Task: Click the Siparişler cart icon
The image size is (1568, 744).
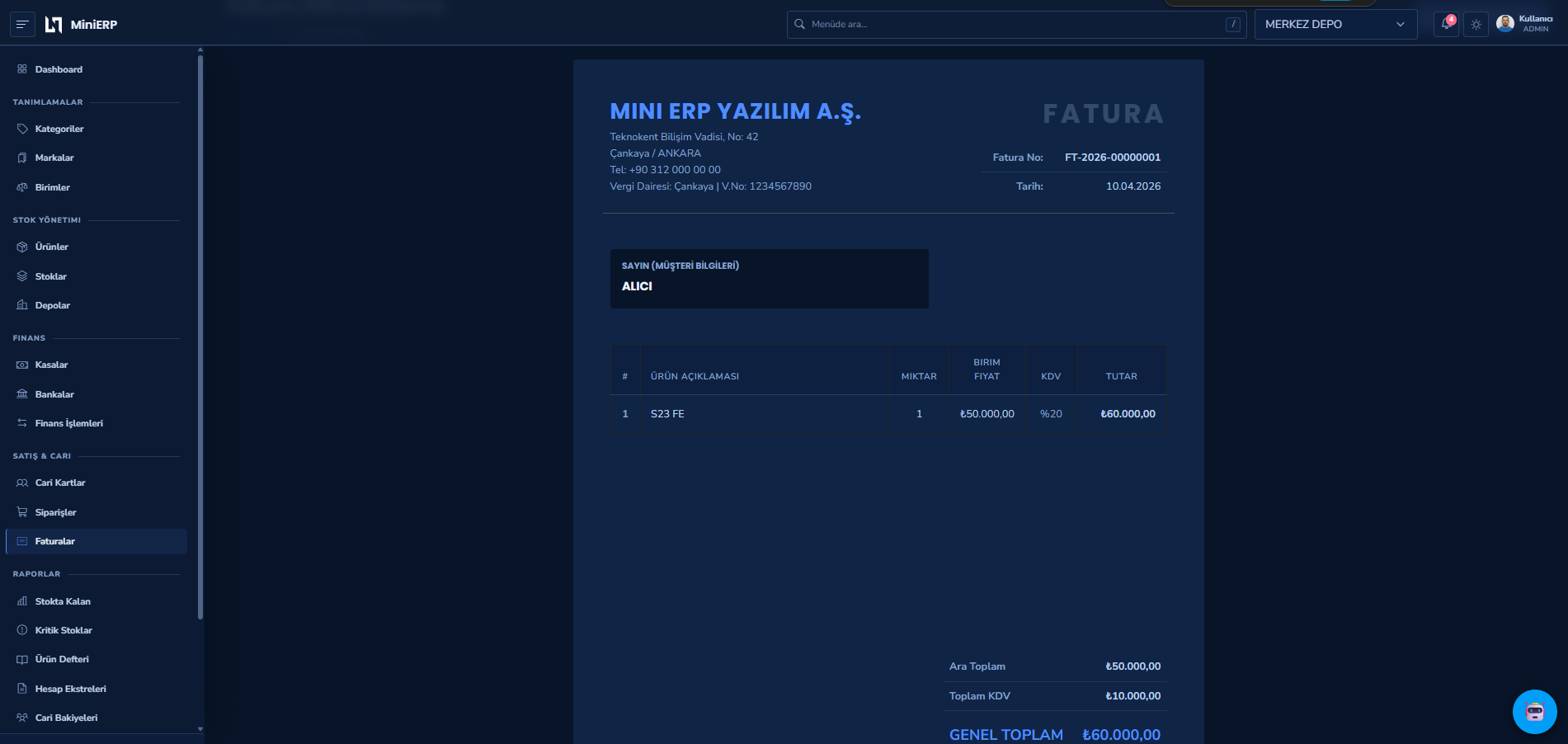Action: coord(22,512)
